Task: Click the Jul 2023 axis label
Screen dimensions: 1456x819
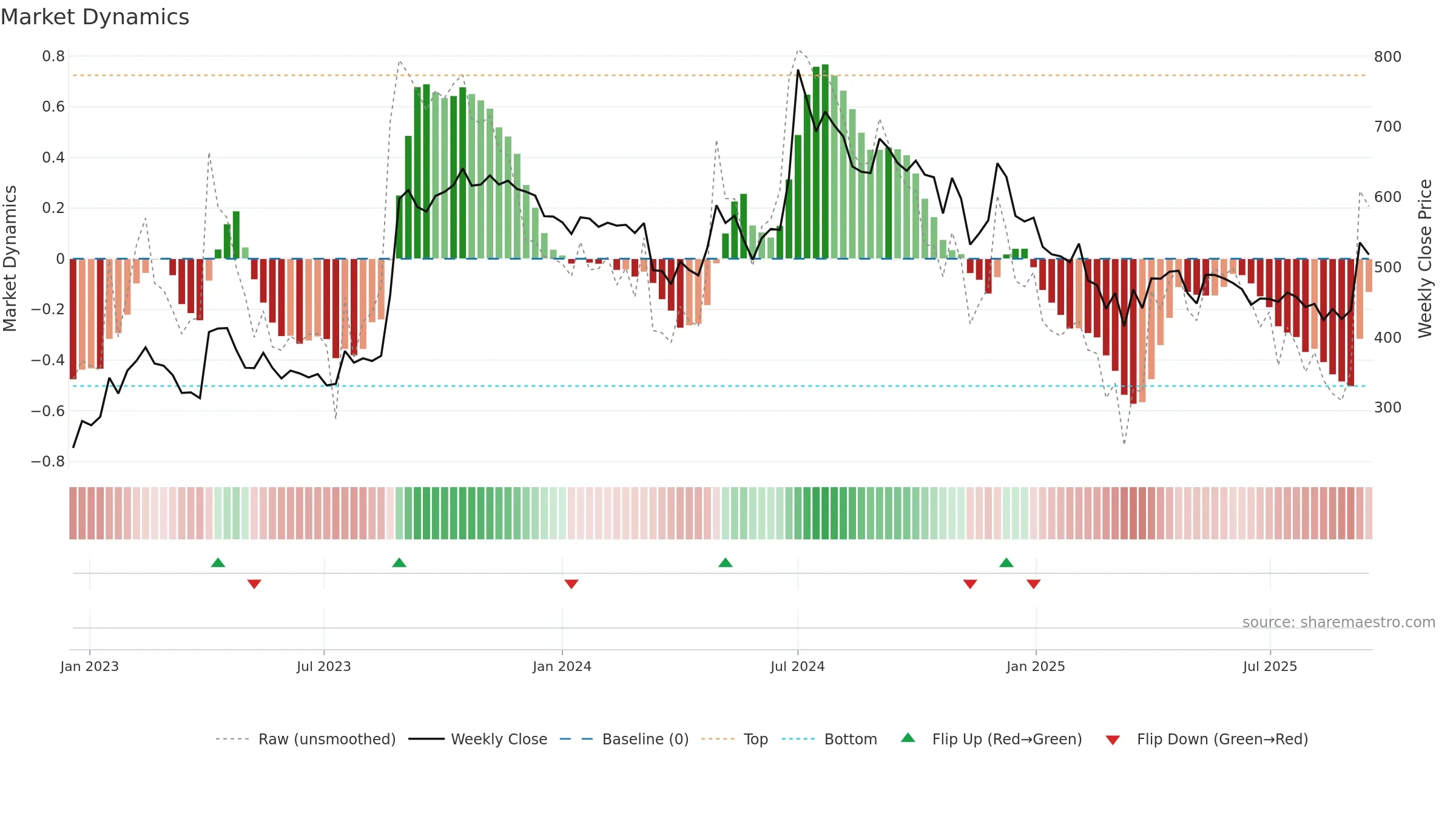Action: 324,666
